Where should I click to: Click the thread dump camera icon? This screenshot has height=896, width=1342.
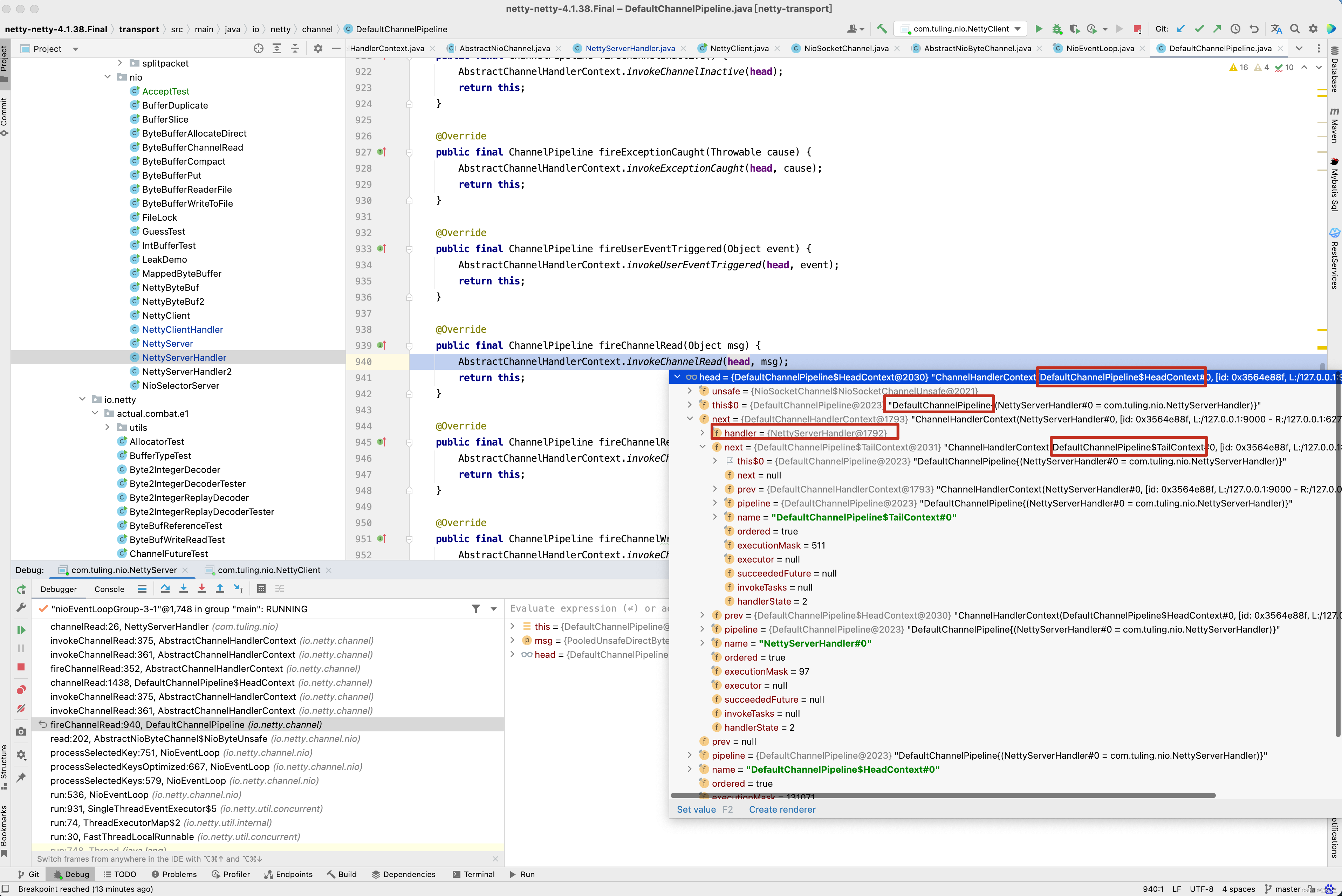[21, 731]
